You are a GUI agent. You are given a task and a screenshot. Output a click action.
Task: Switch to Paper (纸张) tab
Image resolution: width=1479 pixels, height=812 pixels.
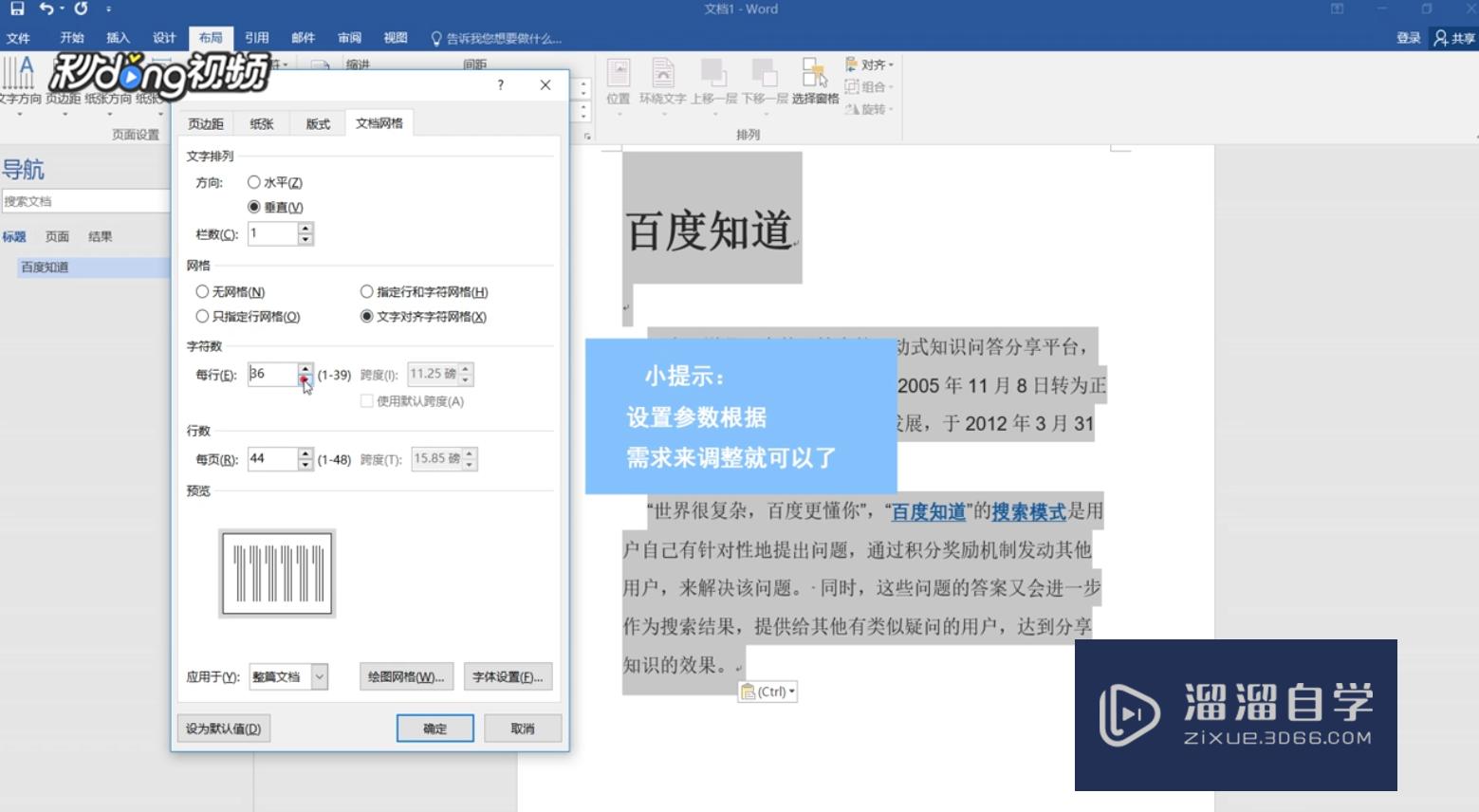pos(262,124)
